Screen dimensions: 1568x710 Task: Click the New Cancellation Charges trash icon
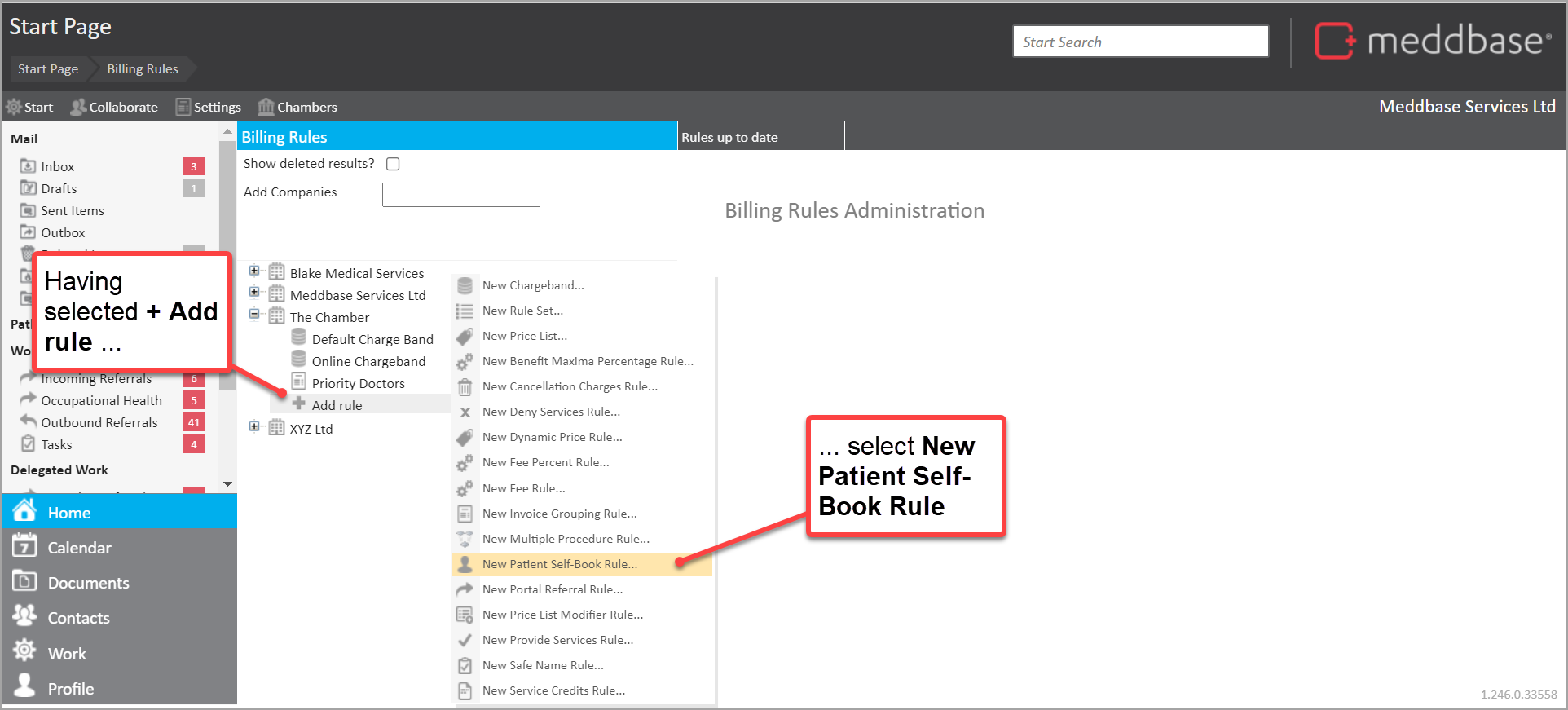(465, 386)
